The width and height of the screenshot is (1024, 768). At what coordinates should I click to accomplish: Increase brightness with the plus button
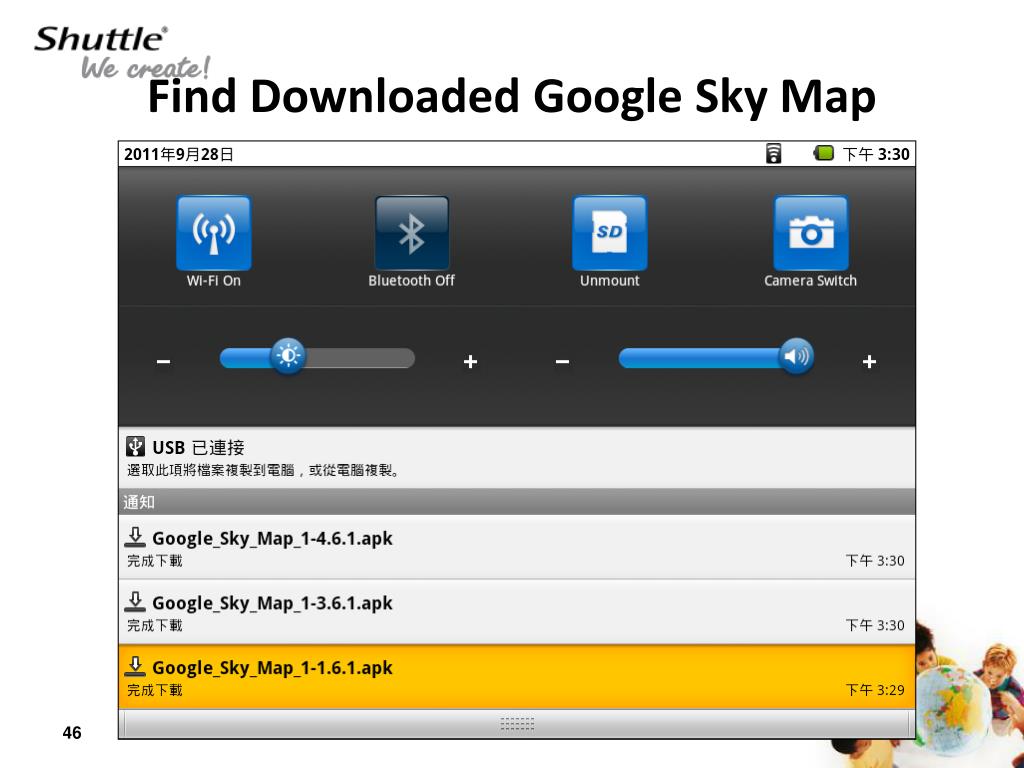pos(470,361)
